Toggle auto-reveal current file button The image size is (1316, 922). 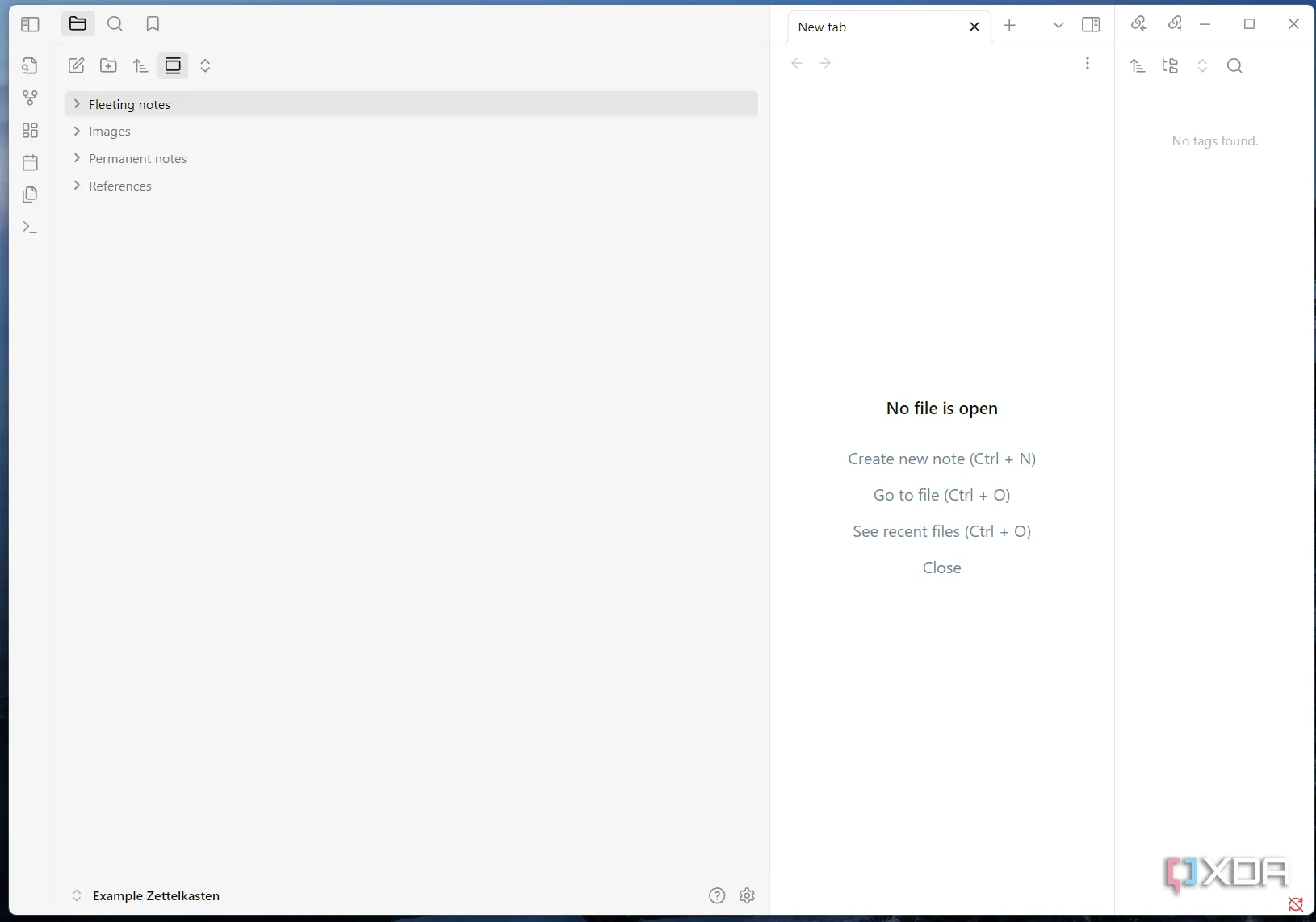click(173, 66)
